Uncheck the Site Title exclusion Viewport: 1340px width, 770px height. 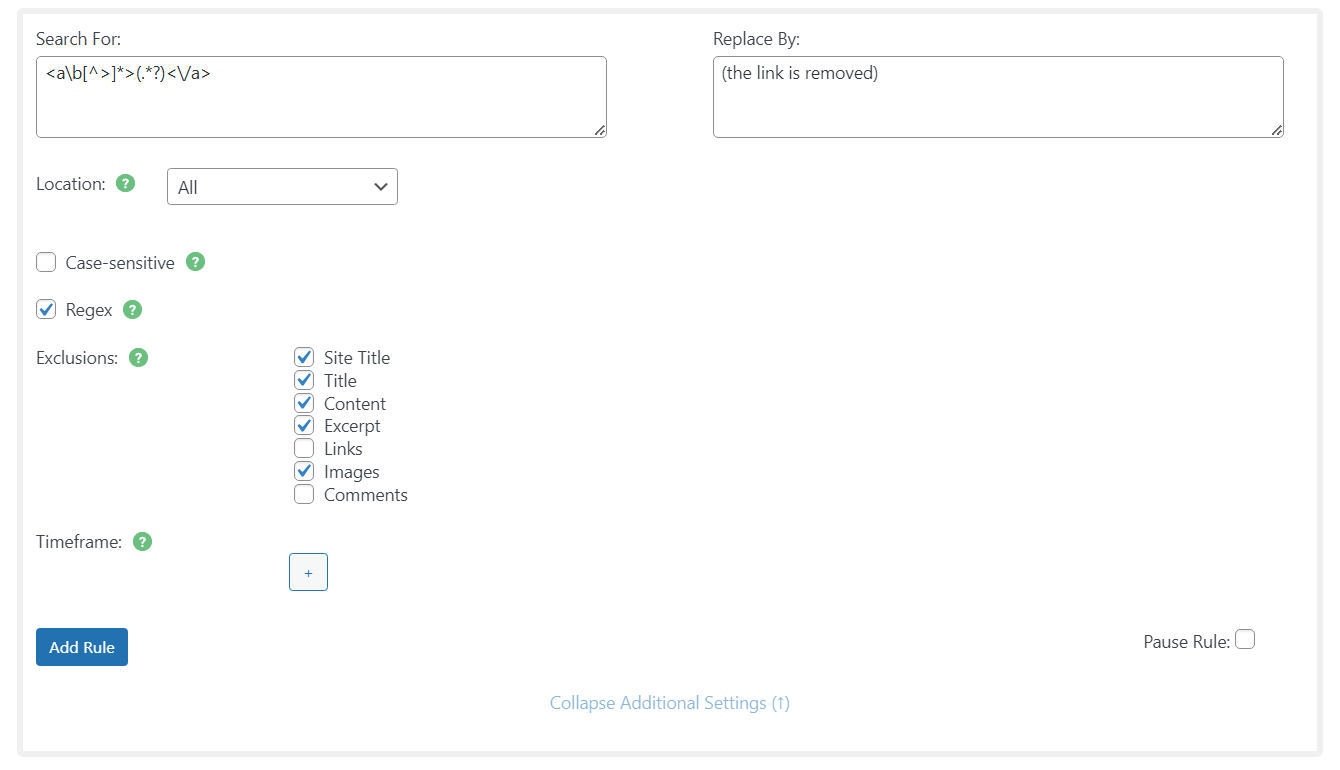coord(304,357)
